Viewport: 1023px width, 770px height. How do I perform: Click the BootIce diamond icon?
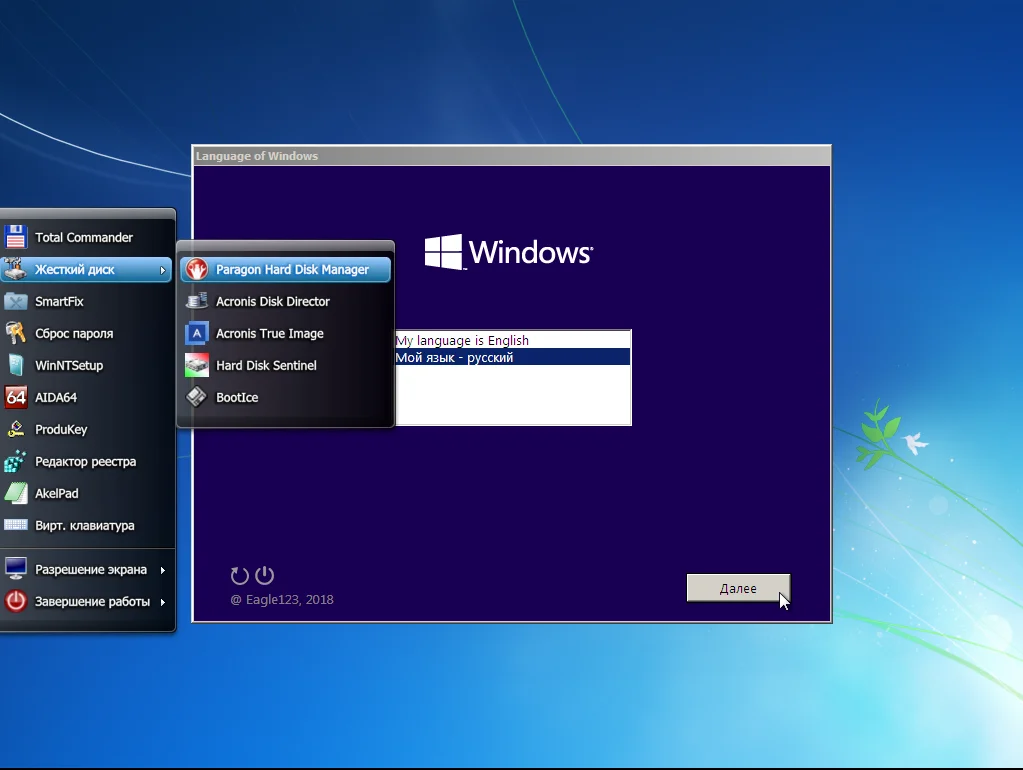pyautogui.click(x=197, y=397)
